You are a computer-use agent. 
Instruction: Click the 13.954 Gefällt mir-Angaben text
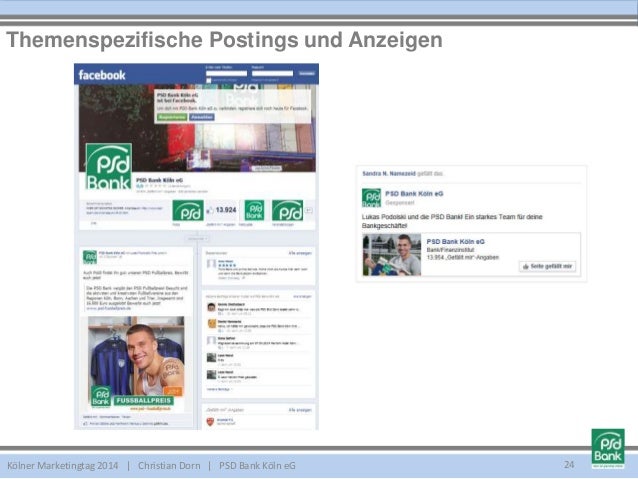tap(463, 257)
